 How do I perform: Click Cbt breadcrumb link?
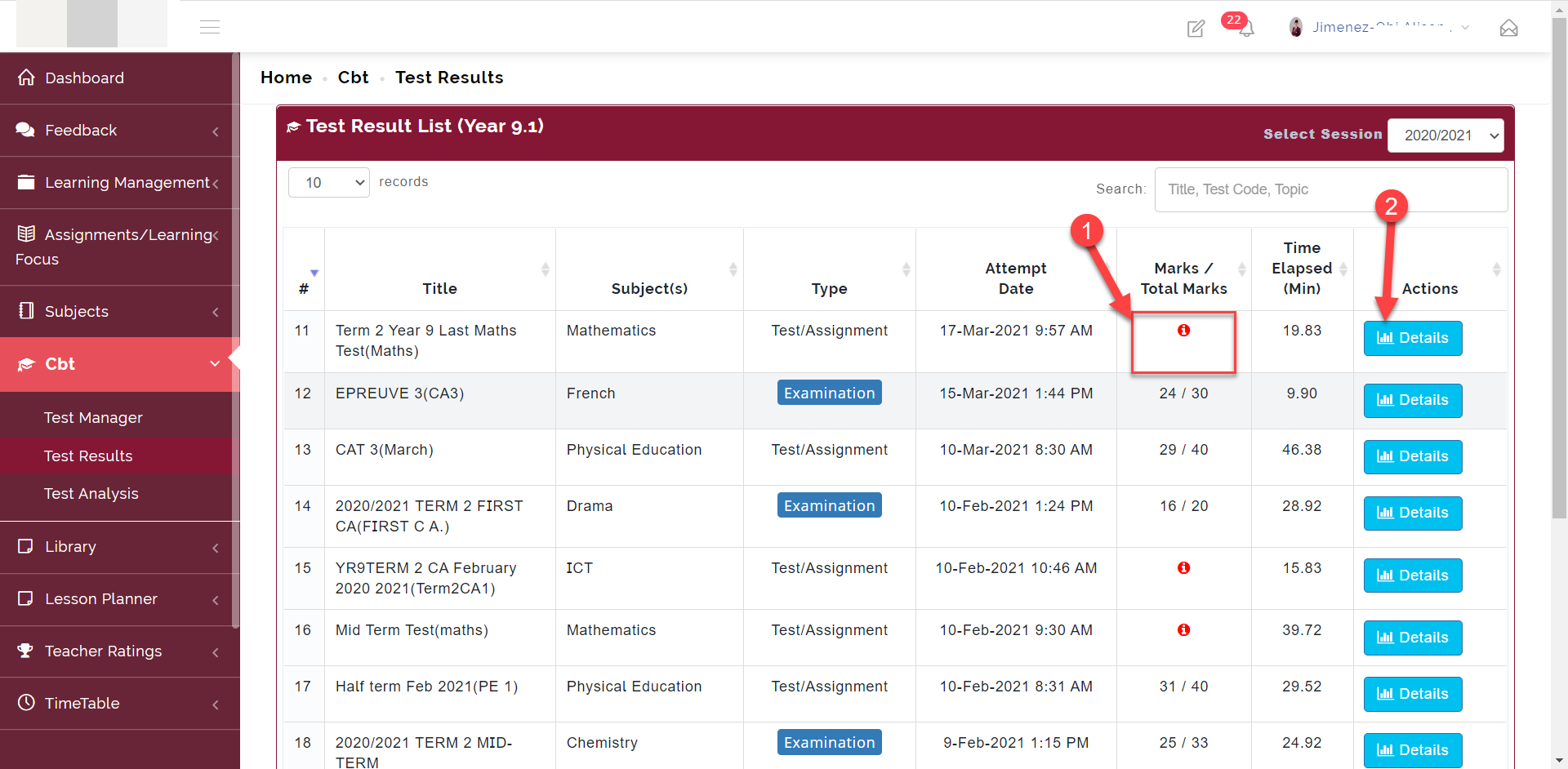(353, 78)
